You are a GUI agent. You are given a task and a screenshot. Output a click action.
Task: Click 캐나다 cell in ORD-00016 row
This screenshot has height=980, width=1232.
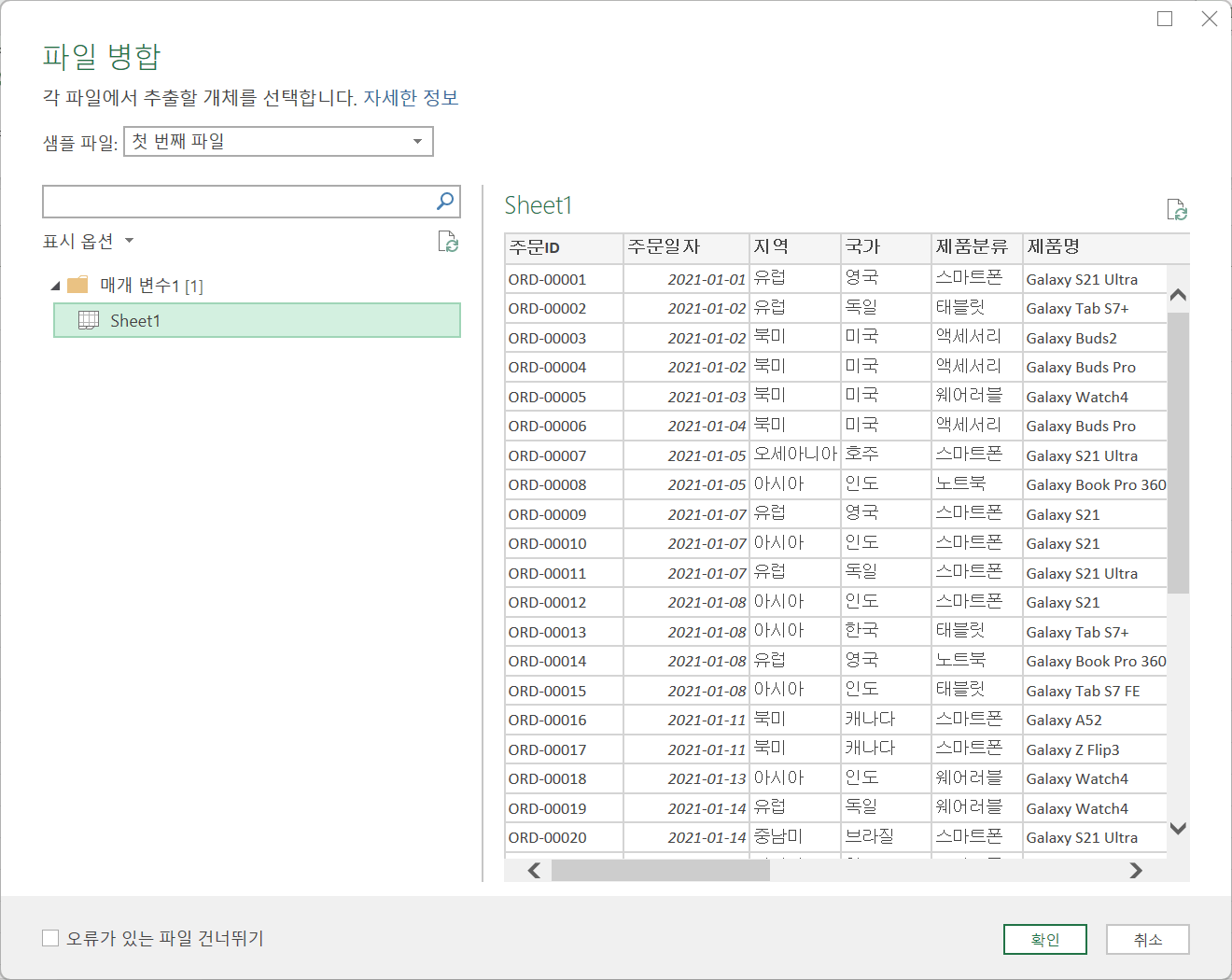[x=886, y=720]
